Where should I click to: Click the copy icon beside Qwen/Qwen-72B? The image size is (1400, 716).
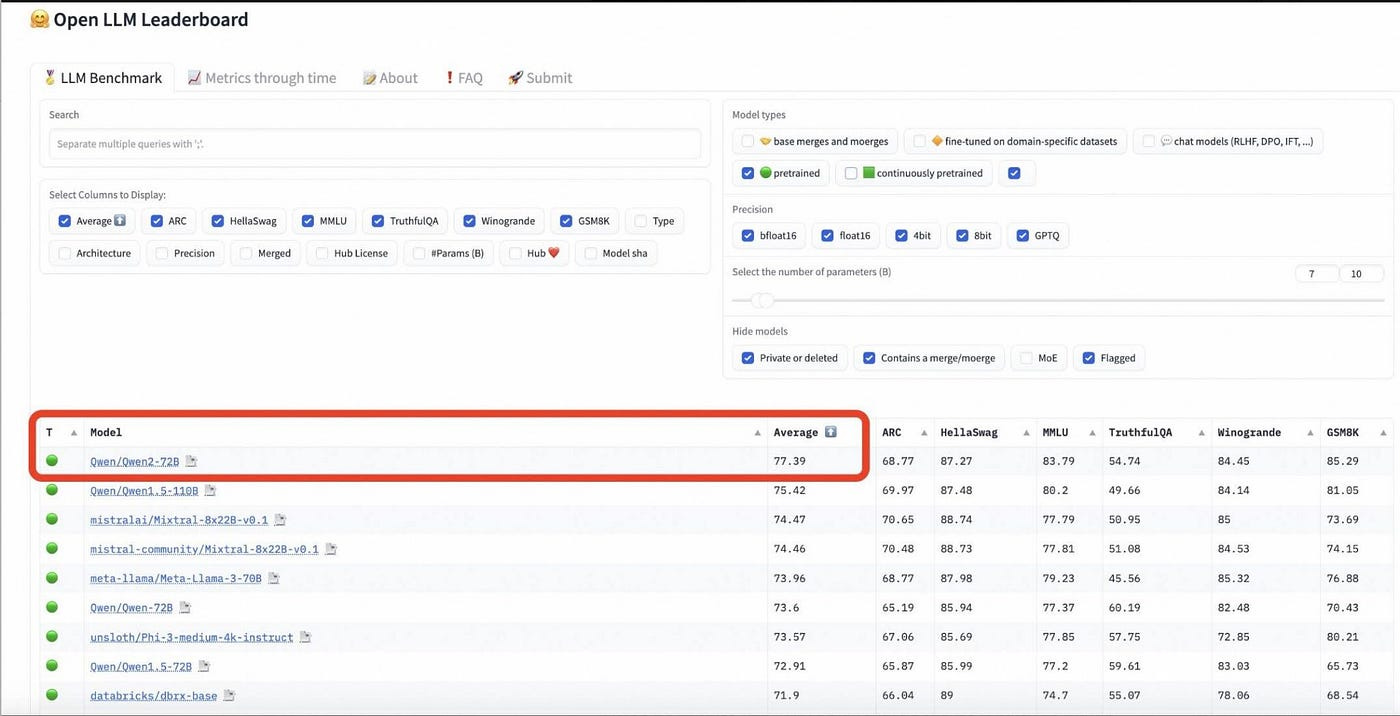click(x=185, y=608)
